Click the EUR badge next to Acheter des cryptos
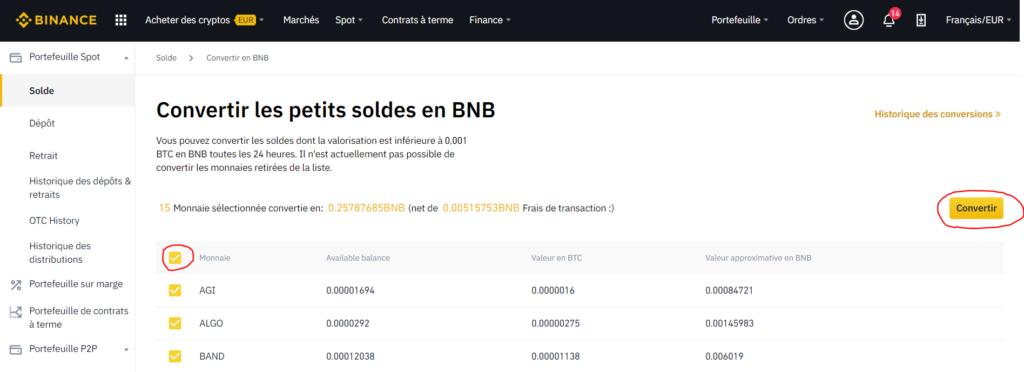The height and width of the screenshot is (372, 1024). [246, 20]
